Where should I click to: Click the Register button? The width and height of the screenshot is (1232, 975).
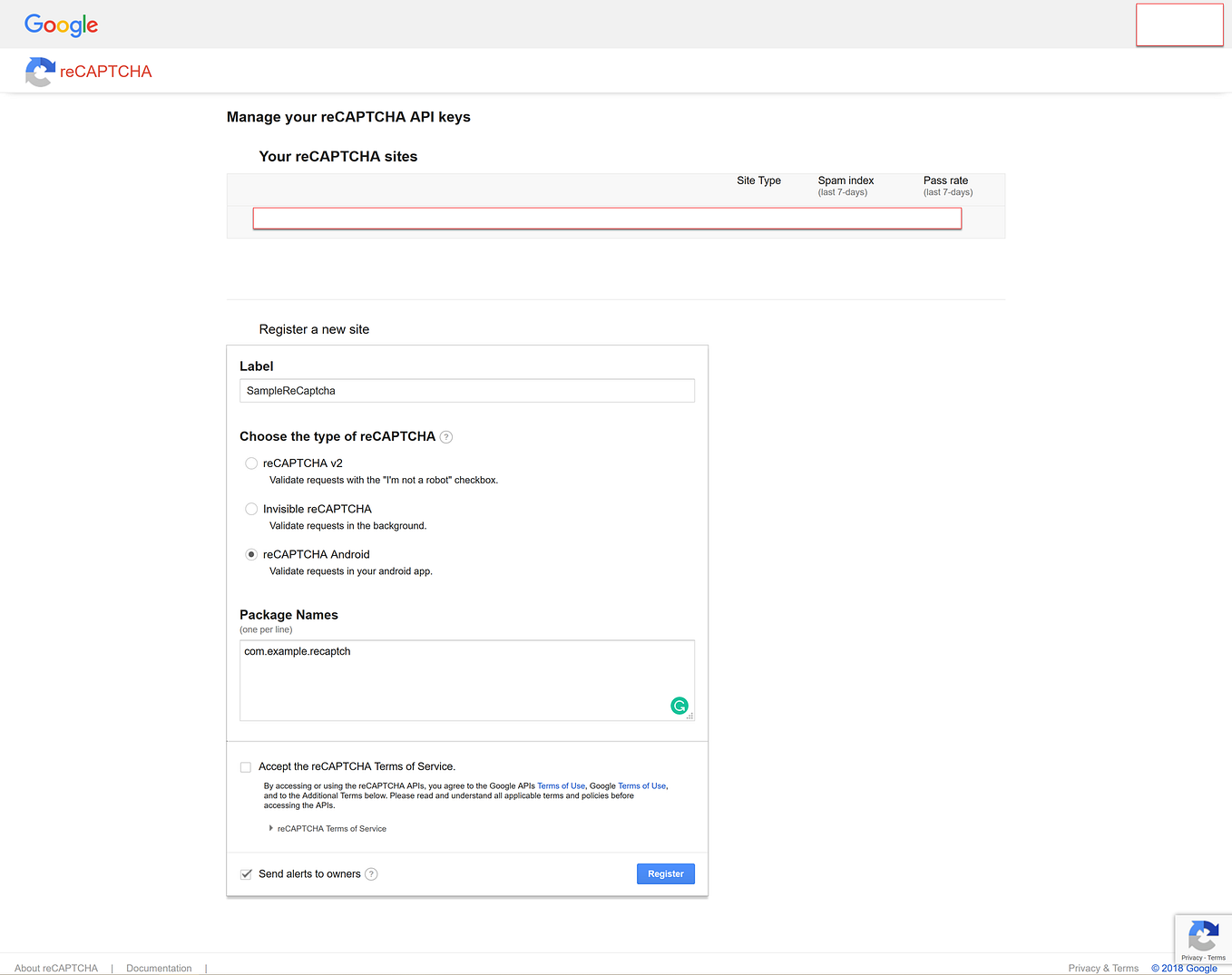tap(665, 873)
